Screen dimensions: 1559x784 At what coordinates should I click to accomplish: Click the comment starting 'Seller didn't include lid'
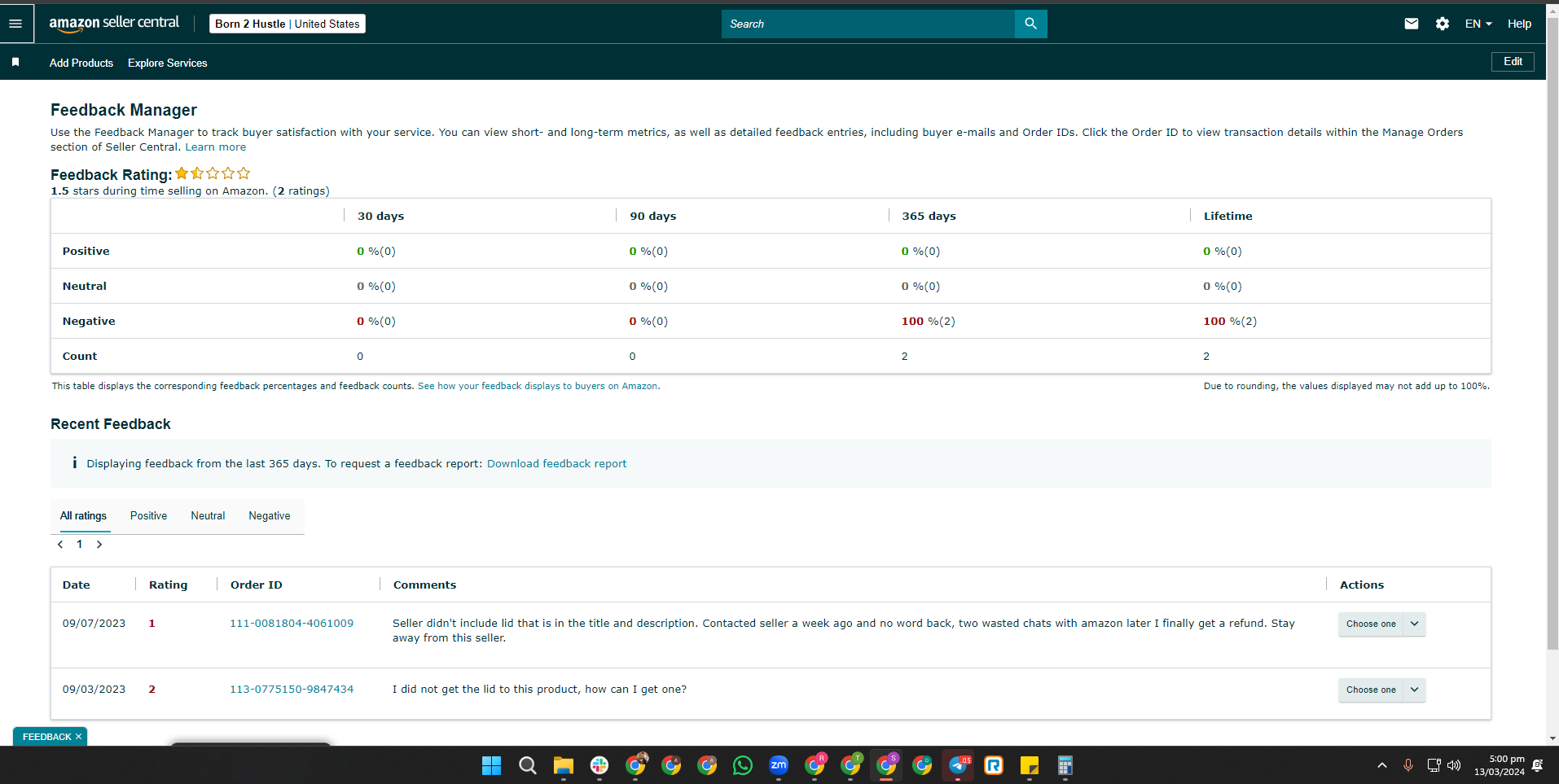coord(844,631)
